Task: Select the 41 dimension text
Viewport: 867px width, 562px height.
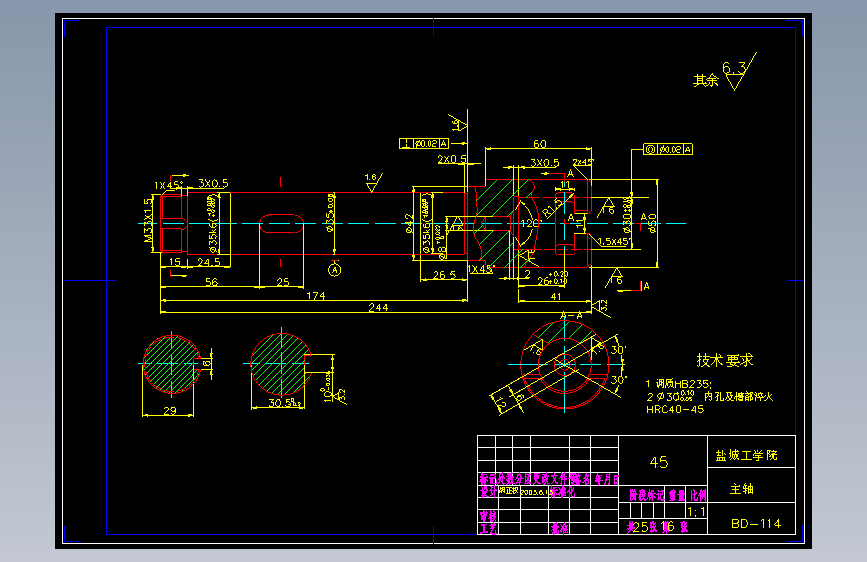Action: (x=556, y=296)
